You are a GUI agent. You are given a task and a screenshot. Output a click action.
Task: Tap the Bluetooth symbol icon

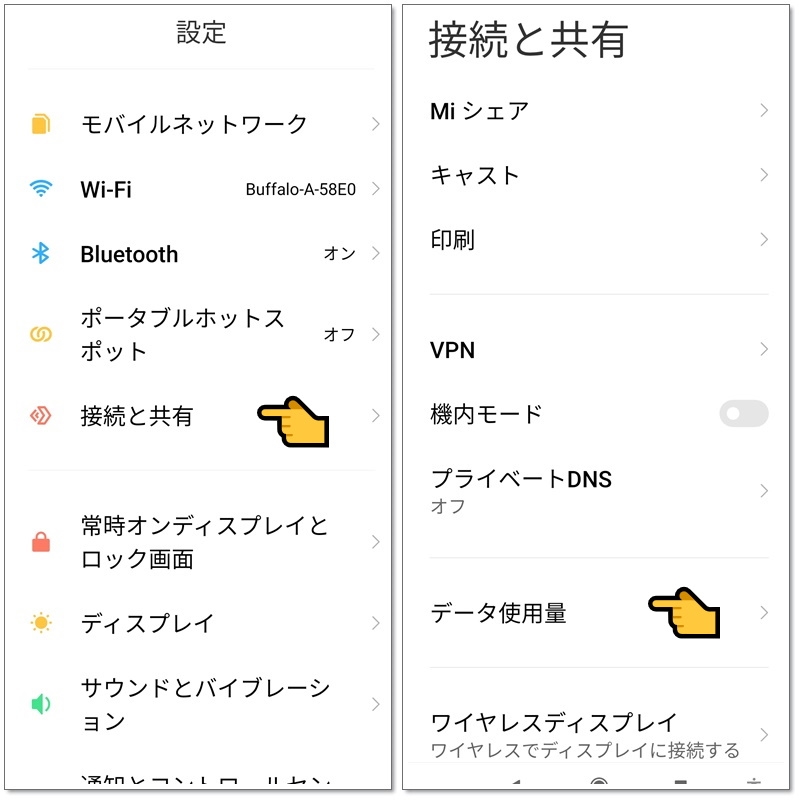click(x=40, y=254)
